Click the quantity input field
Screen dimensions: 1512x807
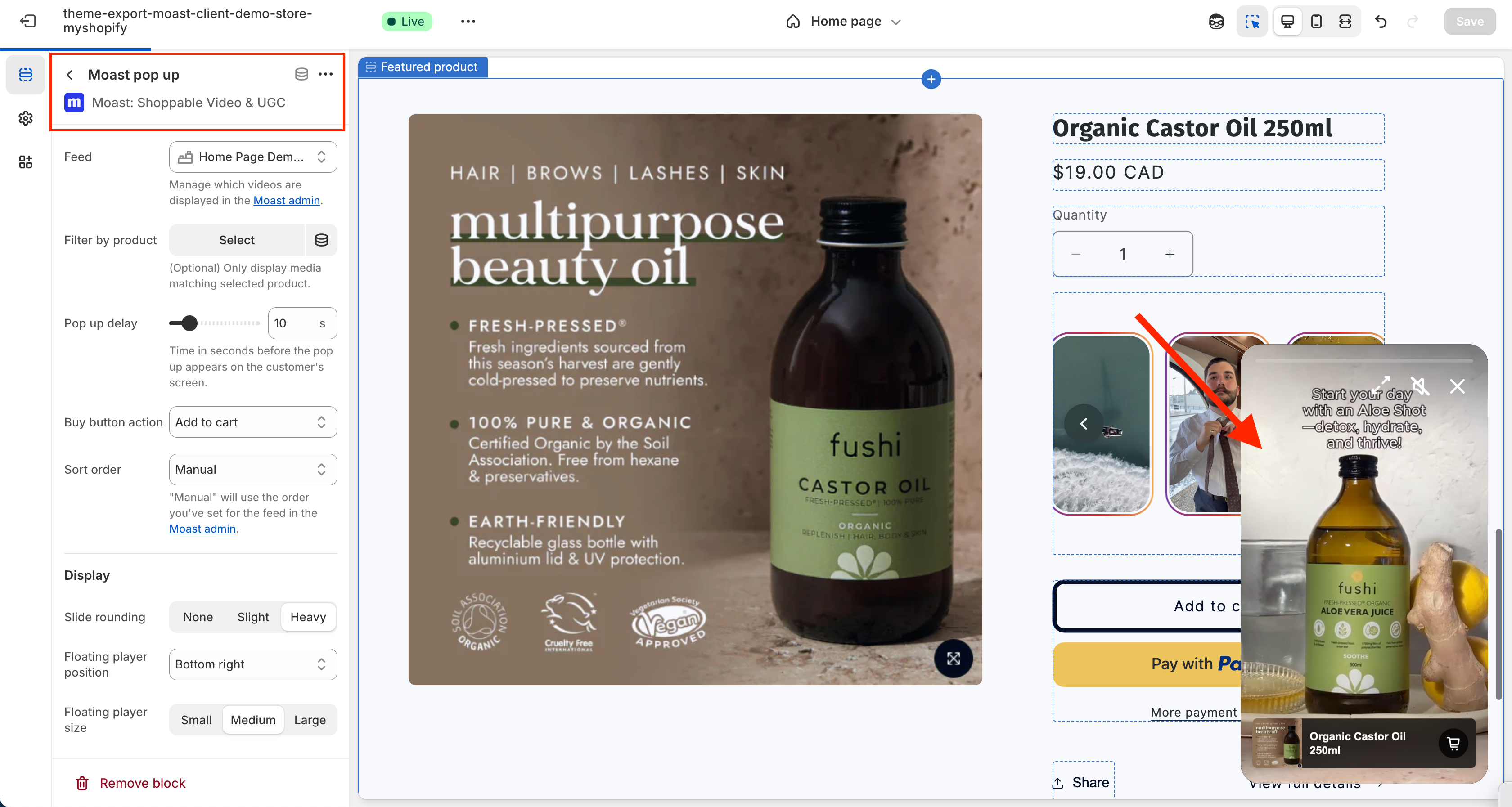pyautogui.click(x=1122, y=254)
